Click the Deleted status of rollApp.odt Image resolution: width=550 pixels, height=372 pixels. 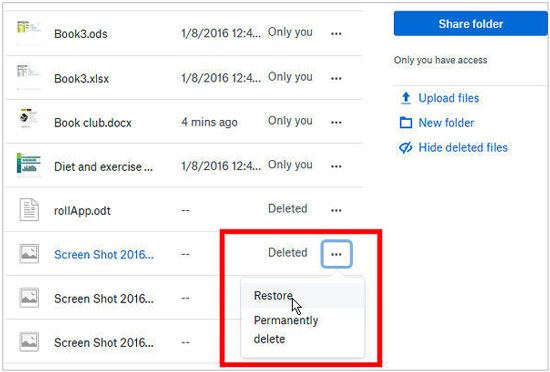click(x=288, y=209)
